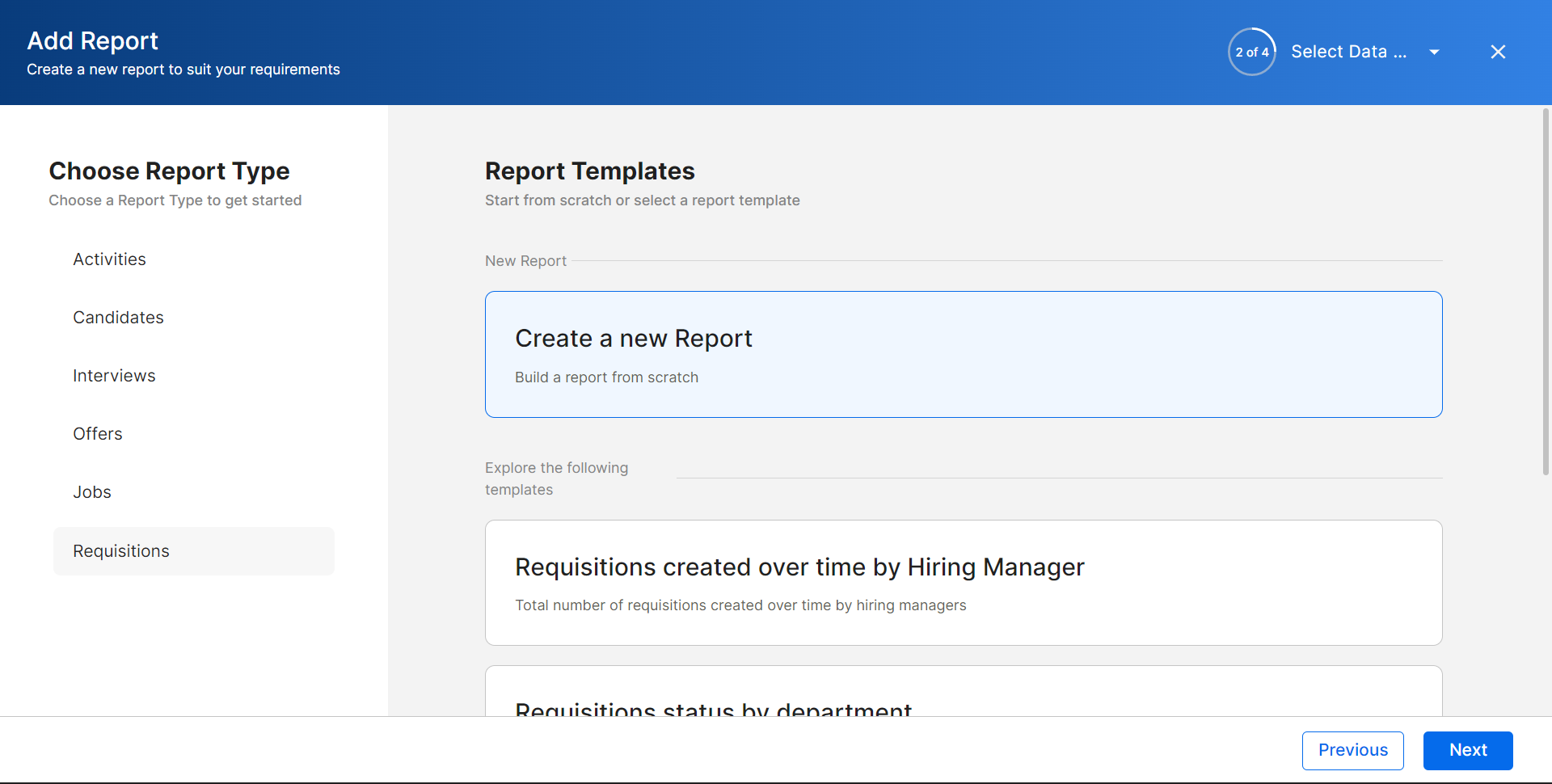Select the Requisitions report type
The image size is (1552, 784).
tap(120, 550)
